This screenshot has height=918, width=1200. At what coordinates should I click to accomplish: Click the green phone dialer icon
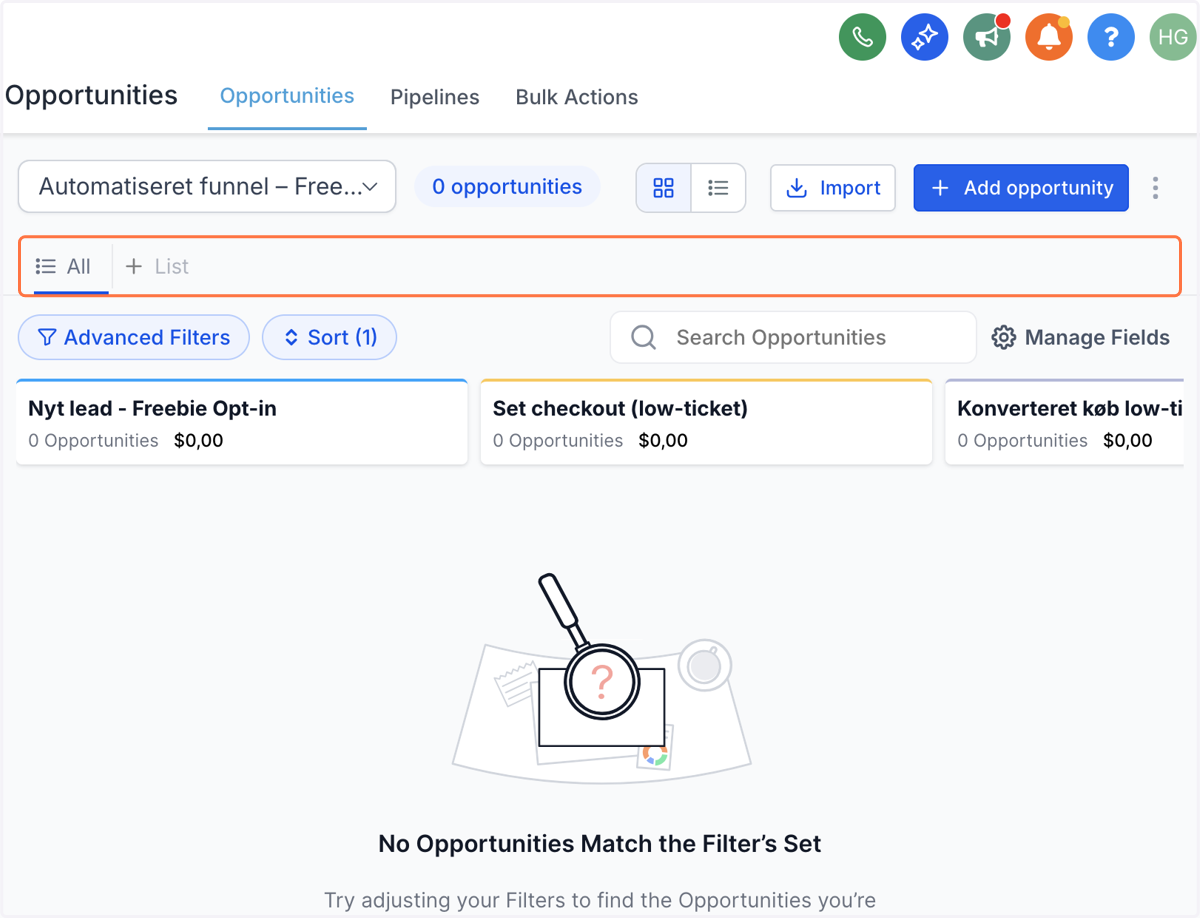pyautogui.click(x=862, y=37)
